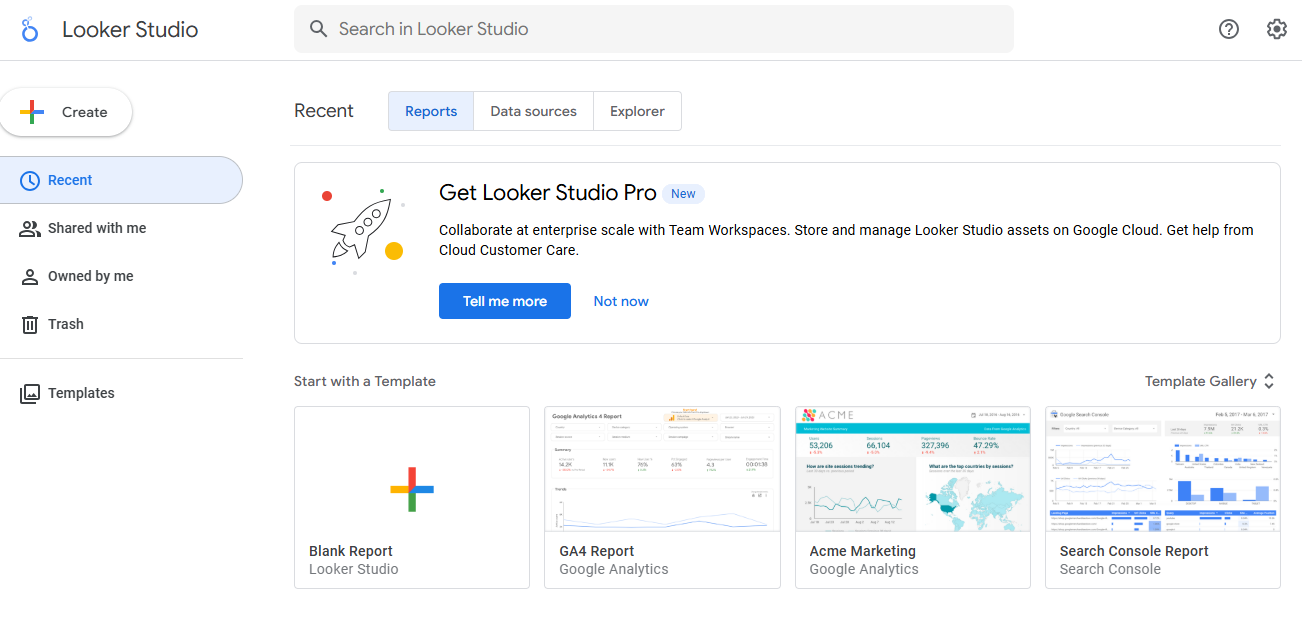This screenshot has width=1302, height=621.
Task: Click the person icon for Owned by me
Action: click(x=30, y=277)
